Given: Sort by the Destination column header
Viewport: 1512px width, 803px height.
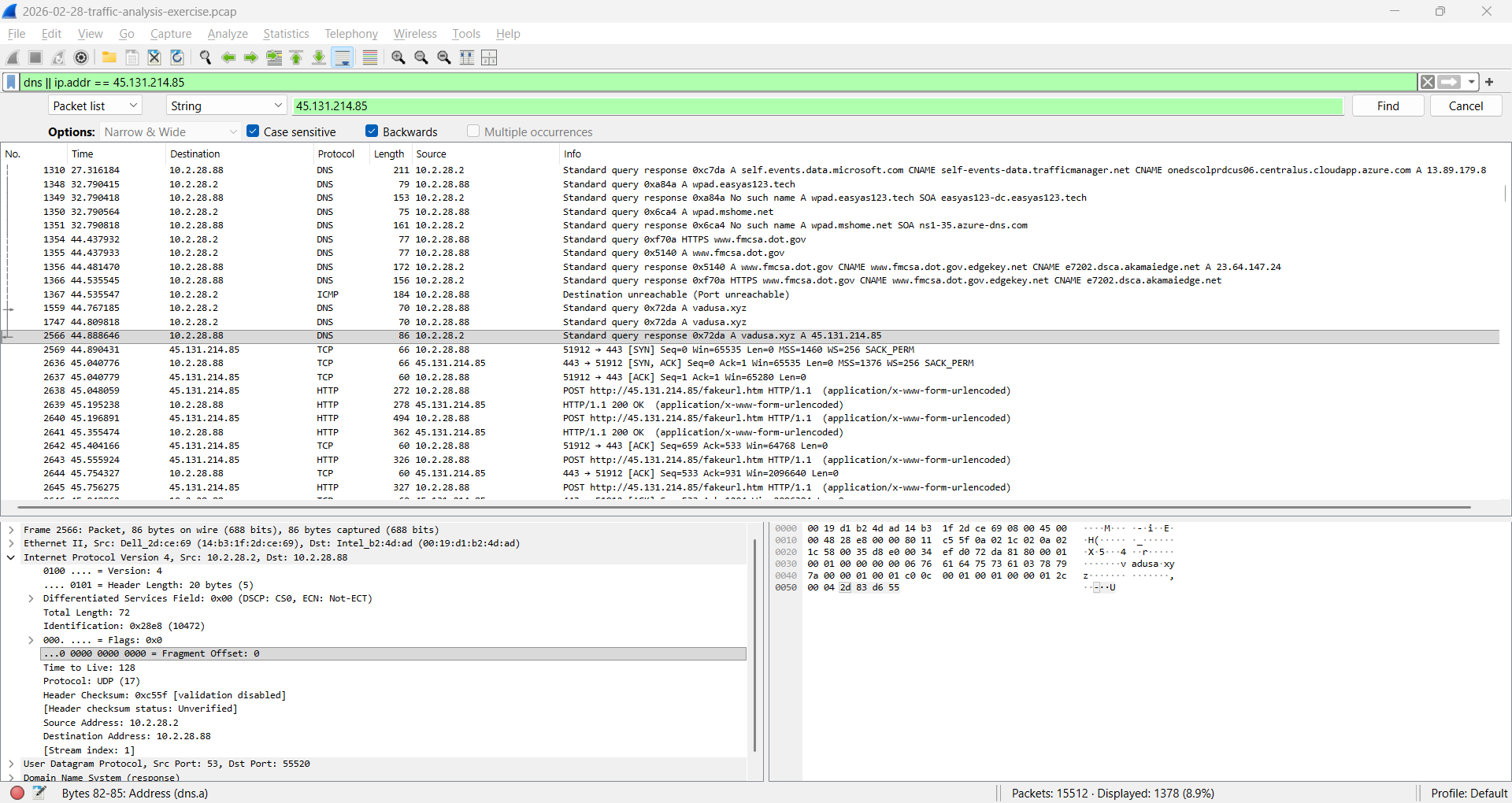Looking at the screenshot, I should point(239,154).
